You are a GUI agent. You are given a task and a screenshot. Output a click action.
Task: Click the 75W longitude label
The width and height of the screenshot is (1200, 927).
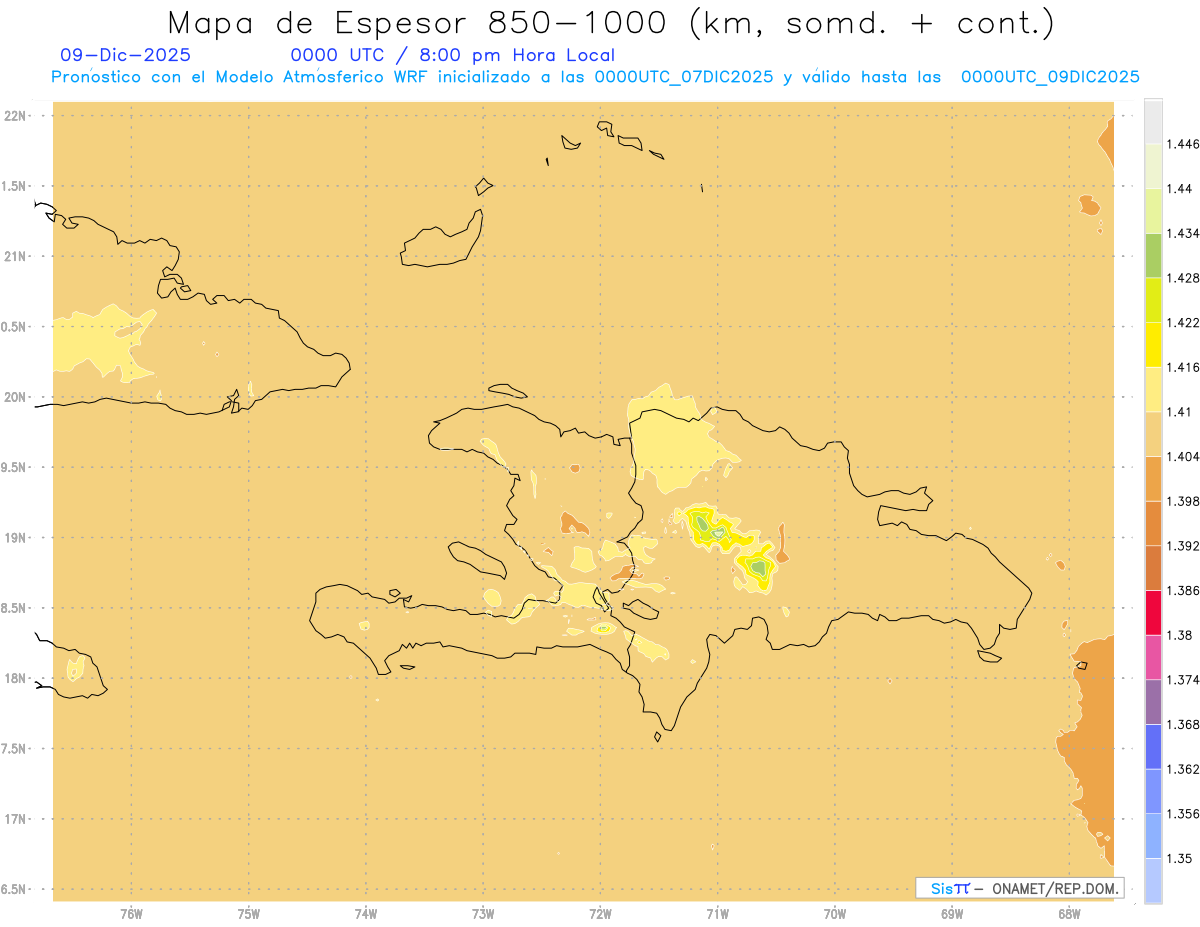click(249, 913)
